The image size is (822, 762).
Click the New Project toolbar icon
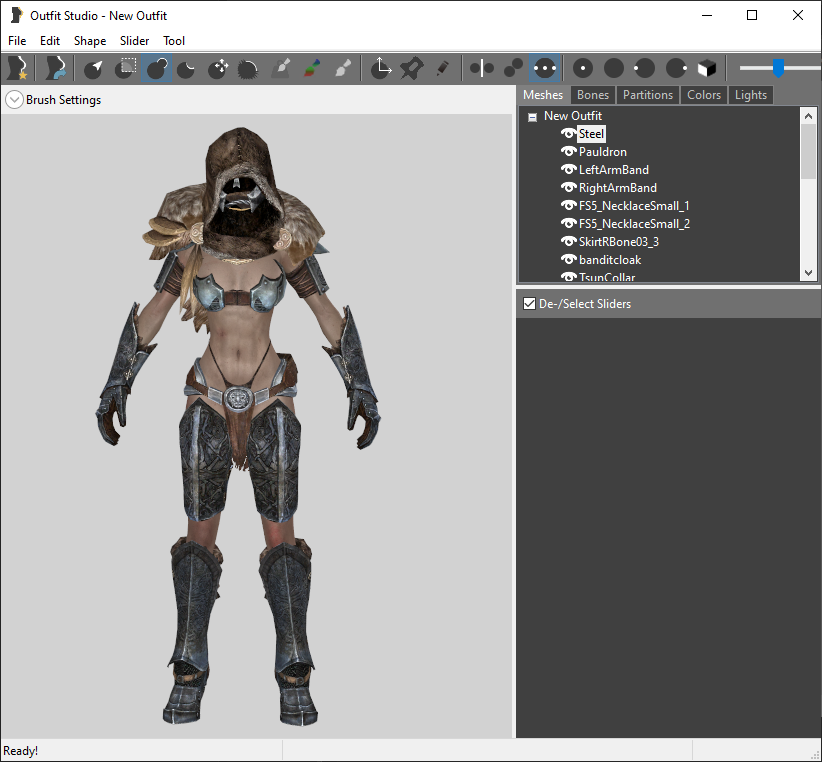click(x=18, y=68)
